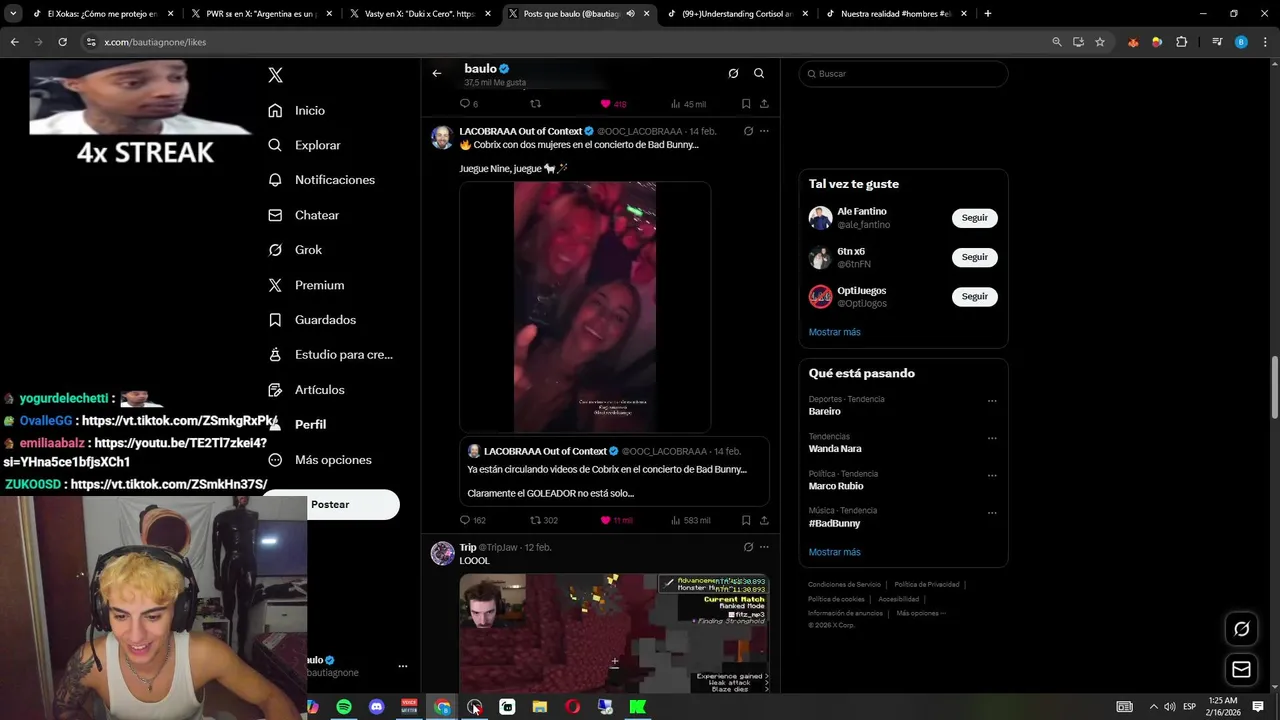The height and width of the screenshot is (720, 1280).
Task: Open floating Grok button
Action: coord(1241,629)
